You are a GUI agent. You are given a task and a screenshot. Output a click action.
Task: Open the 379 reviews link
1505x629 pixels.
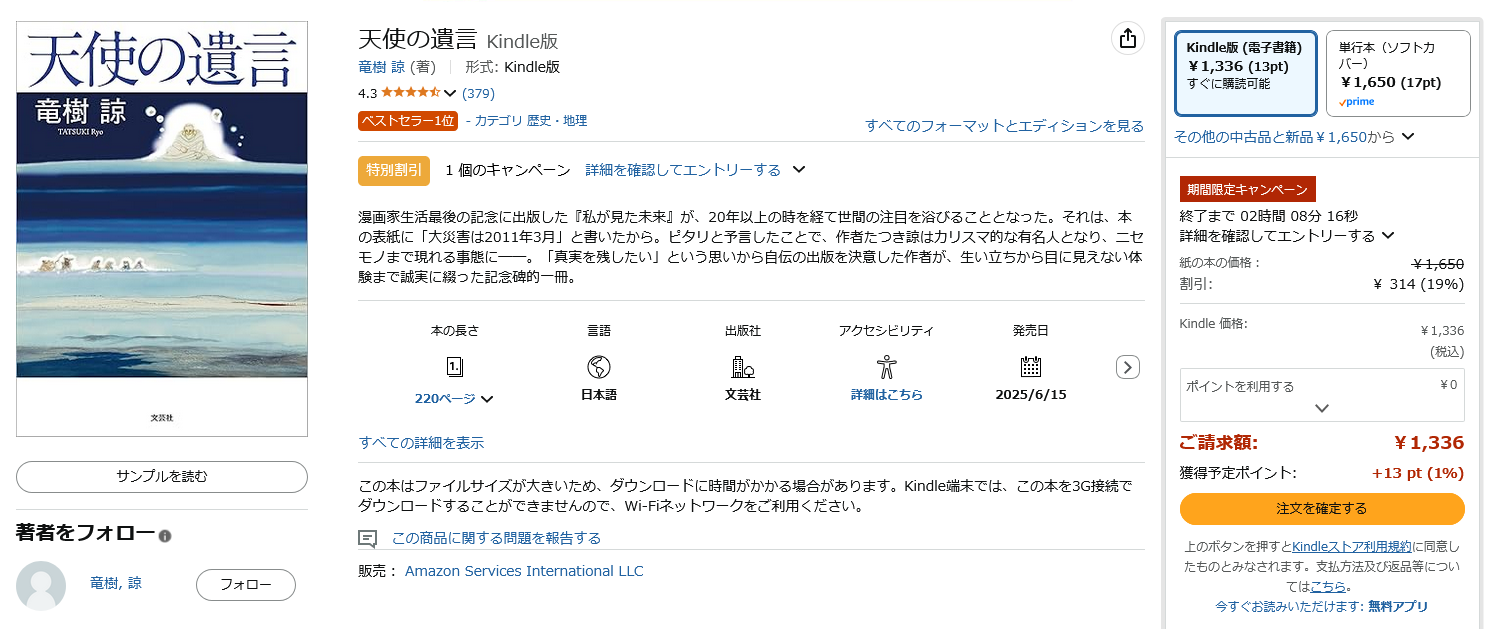point(478,94)
